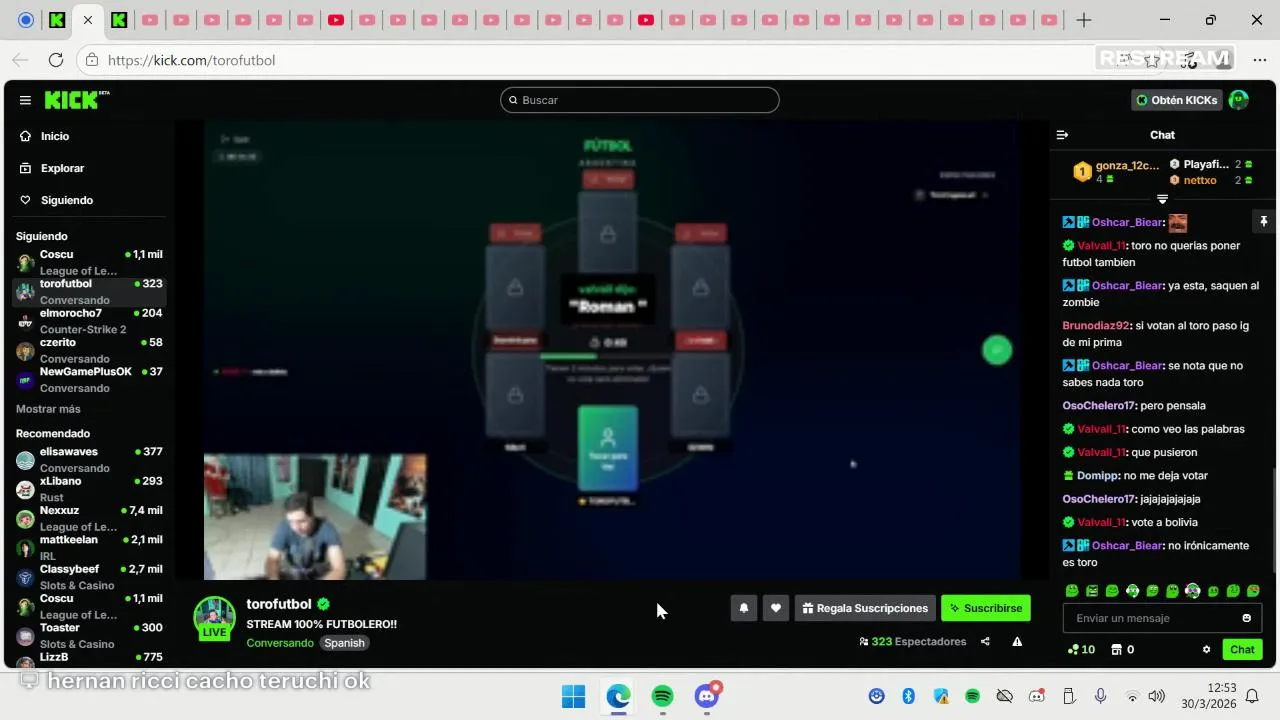Open Nexxuz recommended channel
This screenshot has width=1280, height=720.
pos(89,518)
